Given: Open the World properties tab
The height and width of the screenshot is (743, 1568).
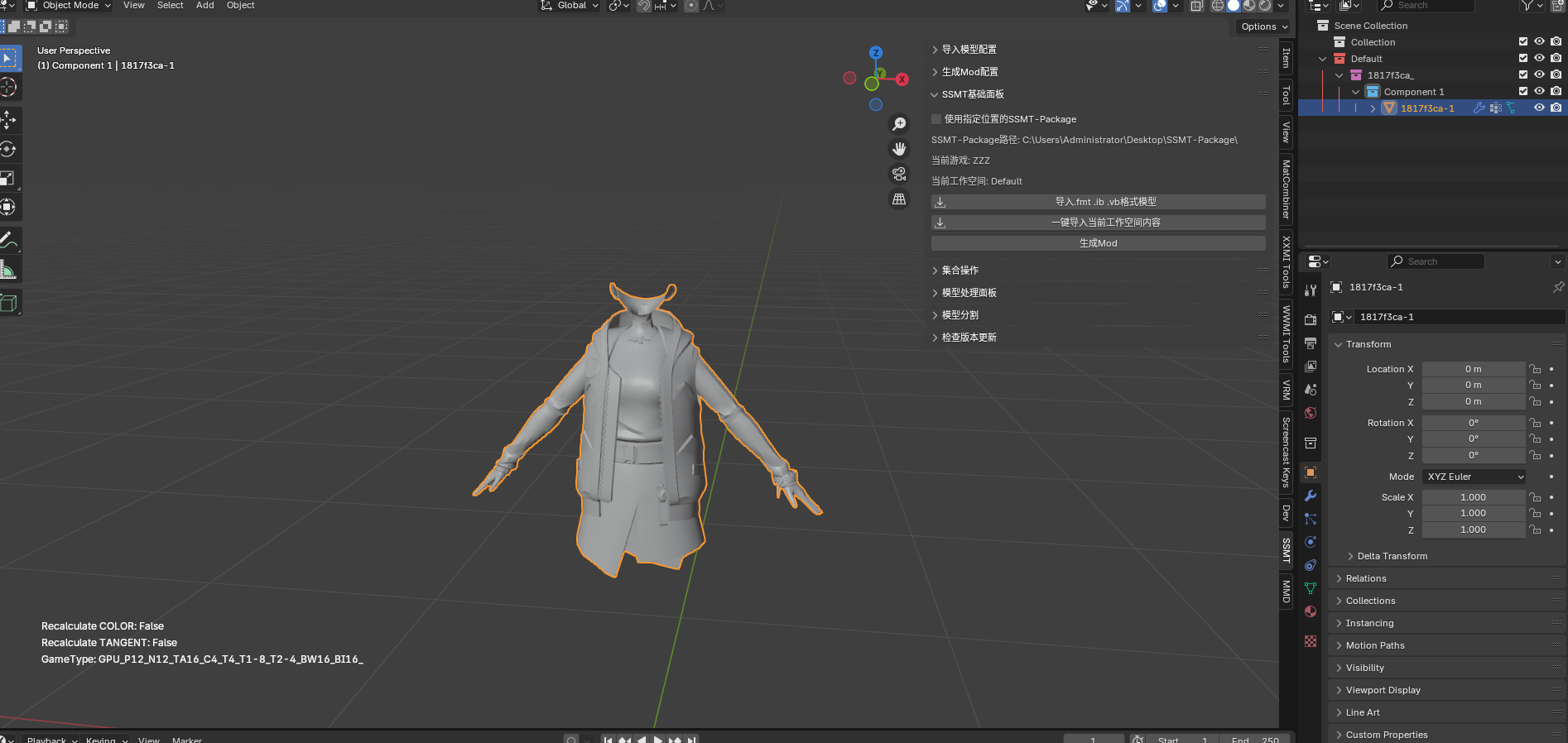Looking at the screenshot, I should 1311,413.
